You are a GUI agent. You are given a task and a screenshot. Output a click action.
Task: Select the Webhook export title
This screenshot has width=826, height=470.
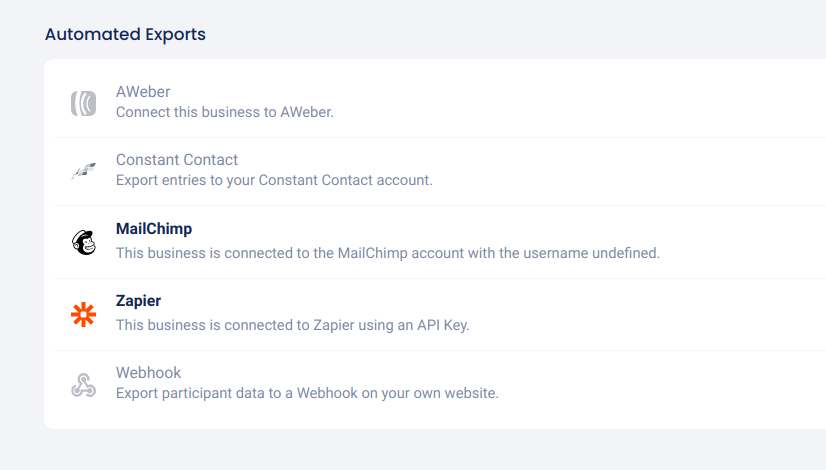pyautogui.click(x=148, y=373)
